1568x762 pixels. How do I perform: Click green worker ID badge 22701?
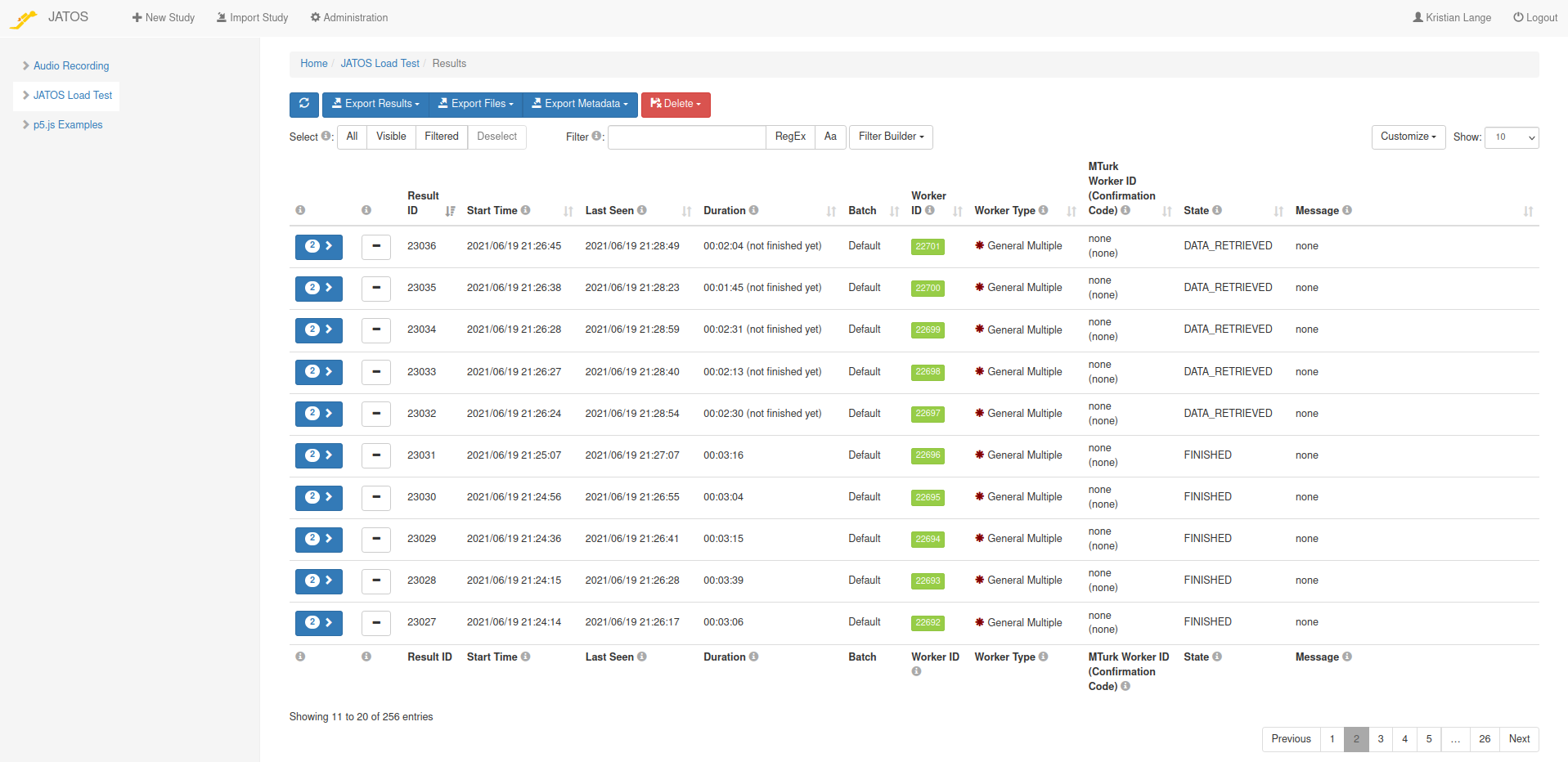tap(928, 246)
